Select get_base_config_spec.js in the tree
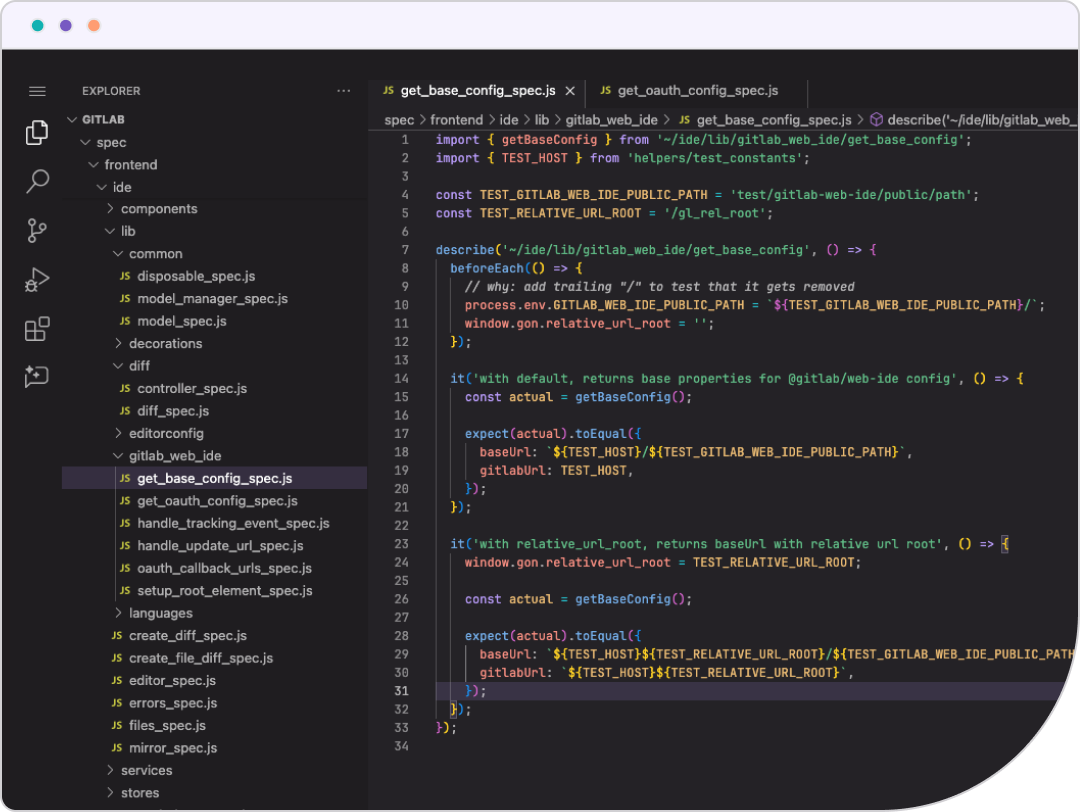1080x812 pixels. [x=214, y=479]
